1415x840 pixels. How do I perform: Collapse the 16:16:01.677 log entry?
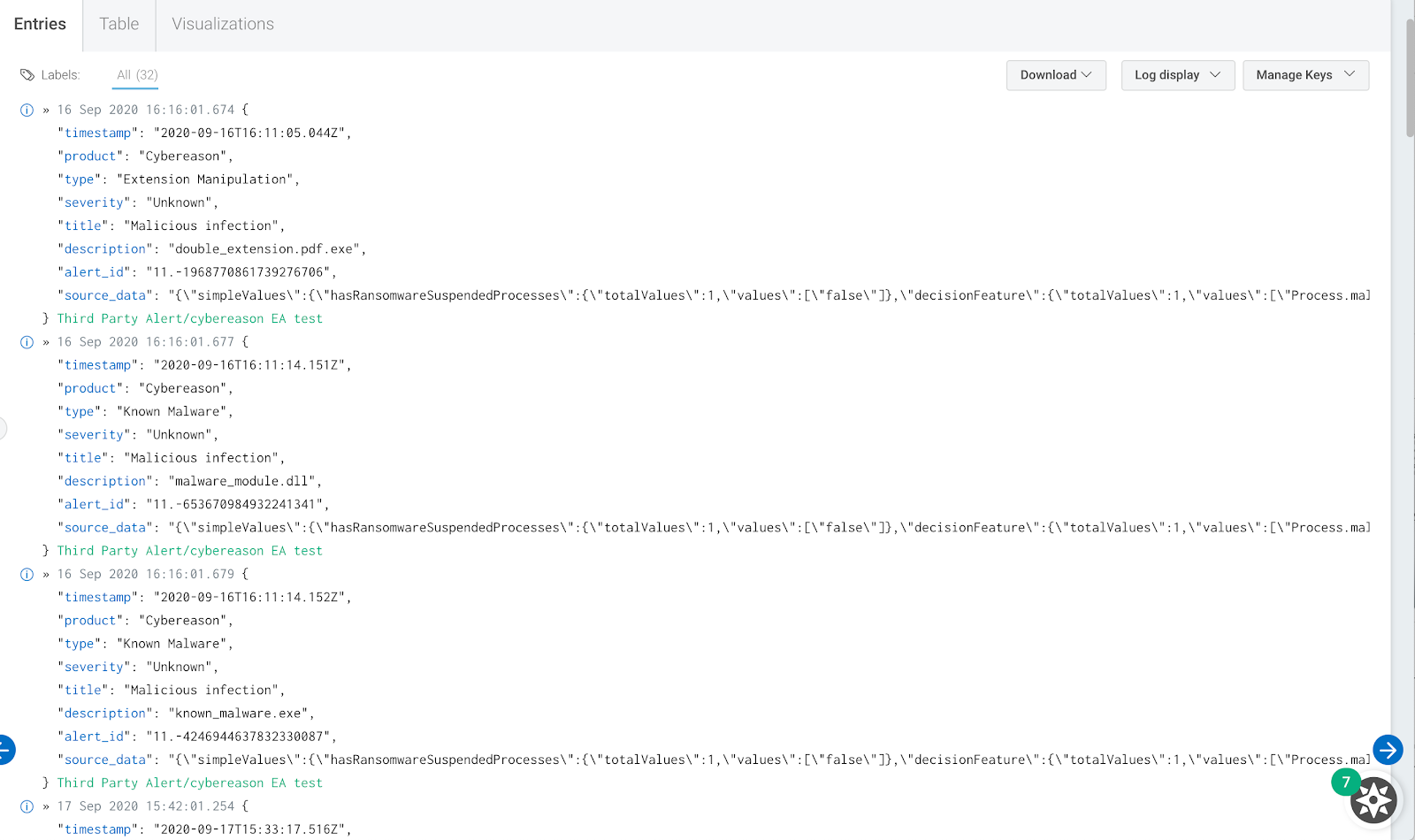point(46,342)
